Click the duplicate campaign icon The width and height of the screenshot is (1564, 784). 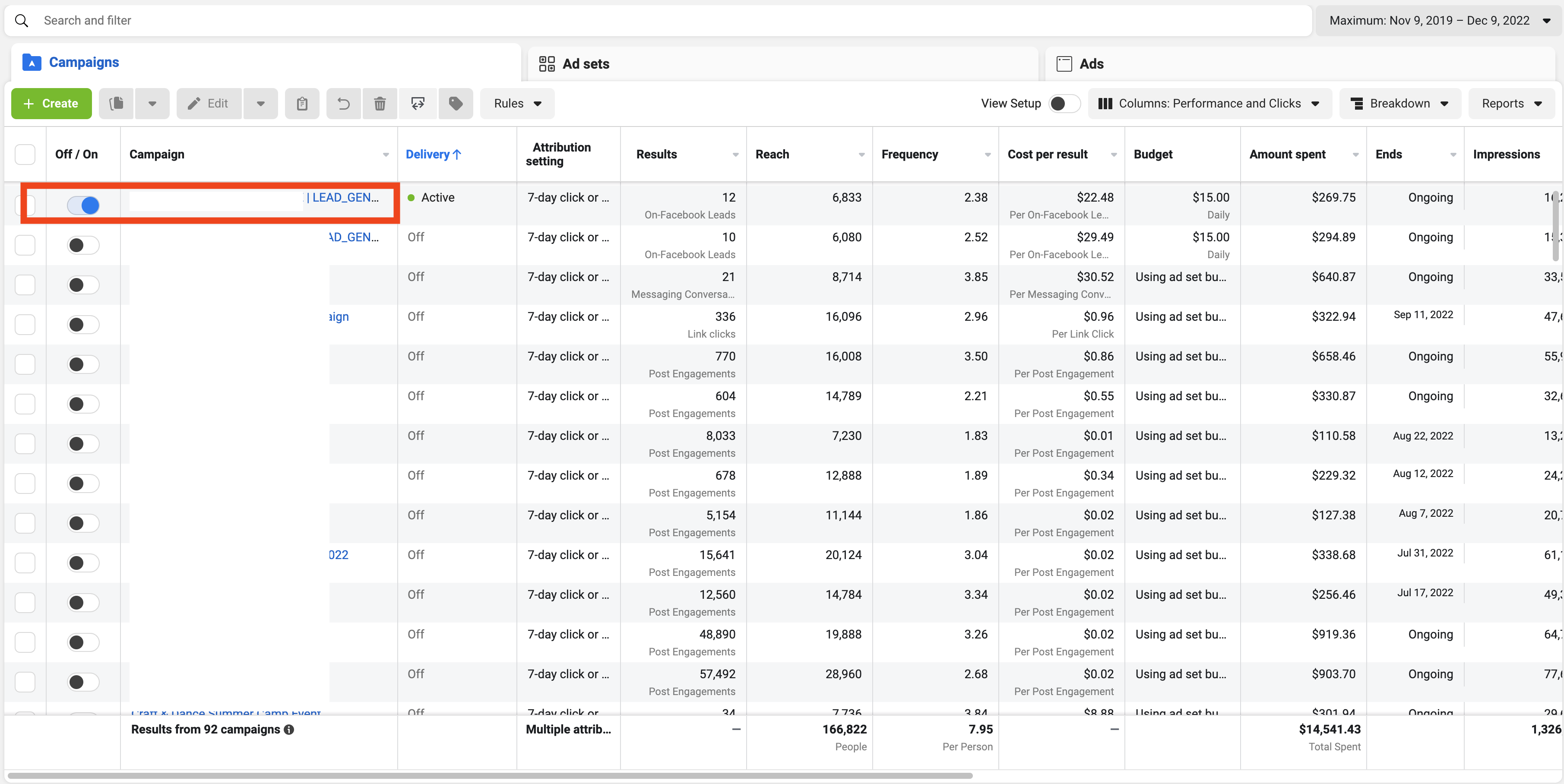[117, 104]
